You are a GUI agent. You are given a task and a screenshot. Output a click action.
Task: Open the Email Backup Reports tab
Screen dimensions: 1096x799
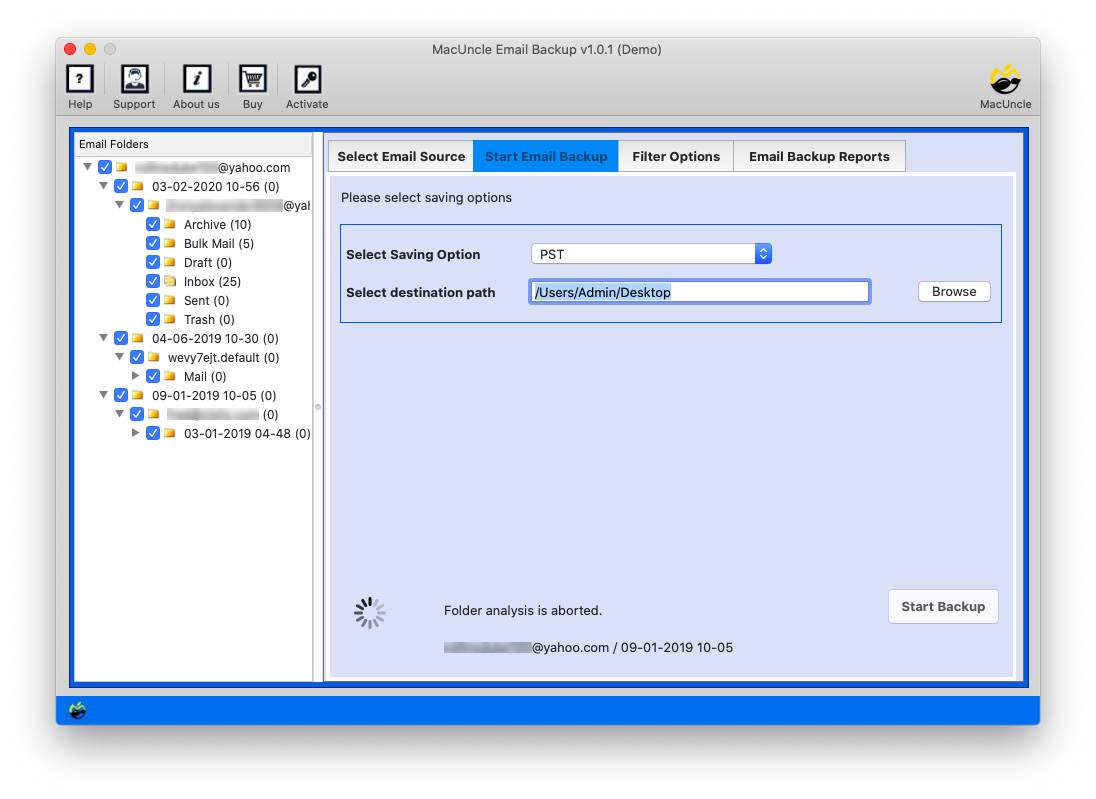[x=818, y=156]
